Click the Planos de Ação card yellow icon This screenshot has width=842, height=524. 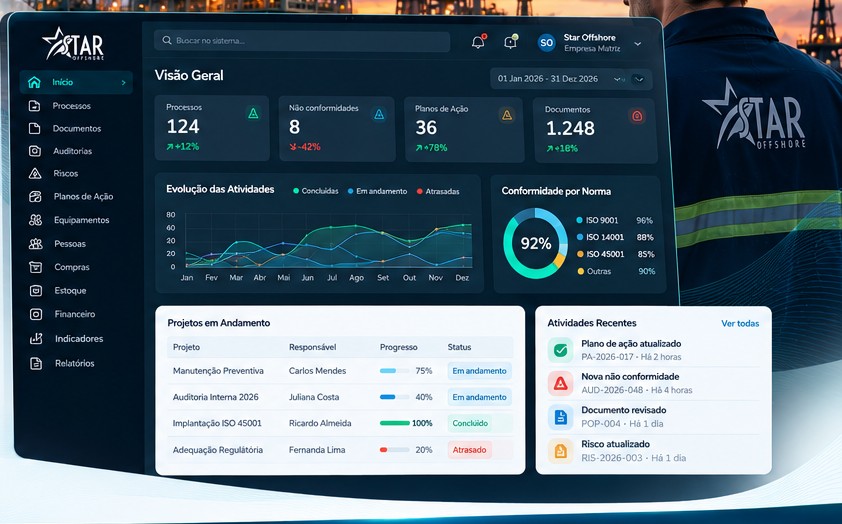pos(506,115)
